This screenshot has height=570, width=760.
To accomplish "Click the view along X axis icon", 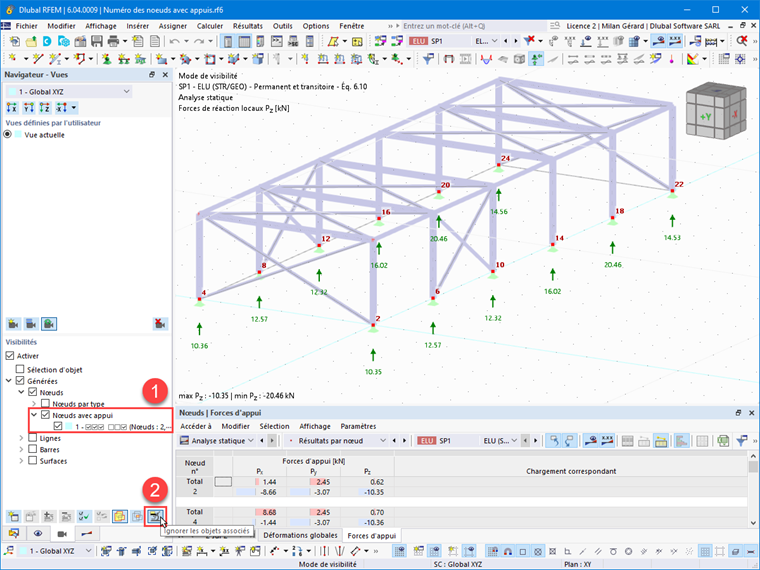I will click(12, 108).
